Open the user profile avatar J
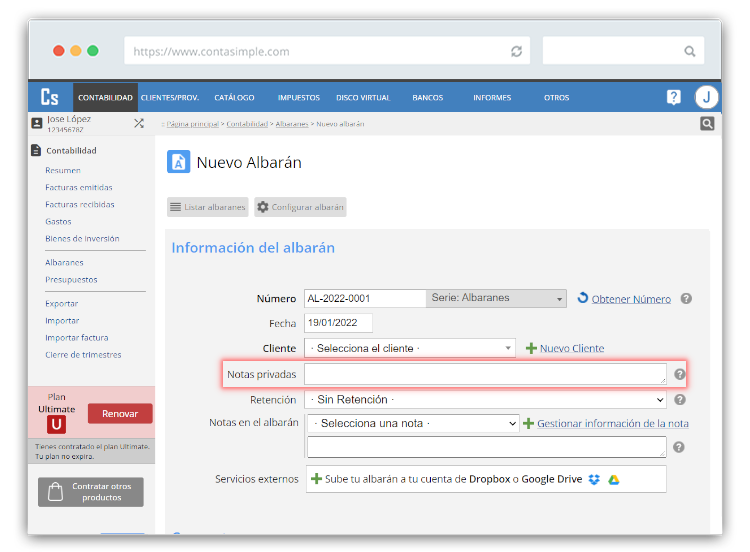Viewport: 750px width, 552px height. [x=707, y=97]
